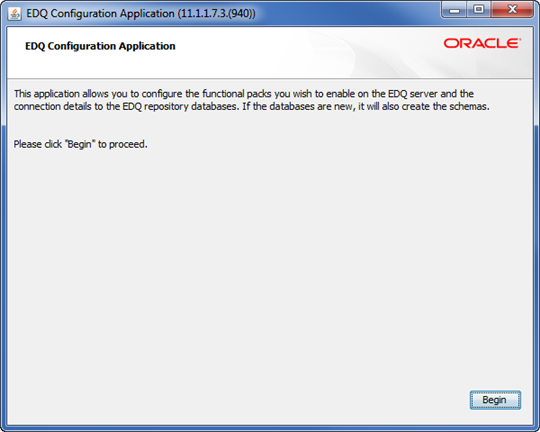The height and width of the screenshot is (432, 540).
Task: Maximize the EDQ Configuration window
Action: point(479,10)
